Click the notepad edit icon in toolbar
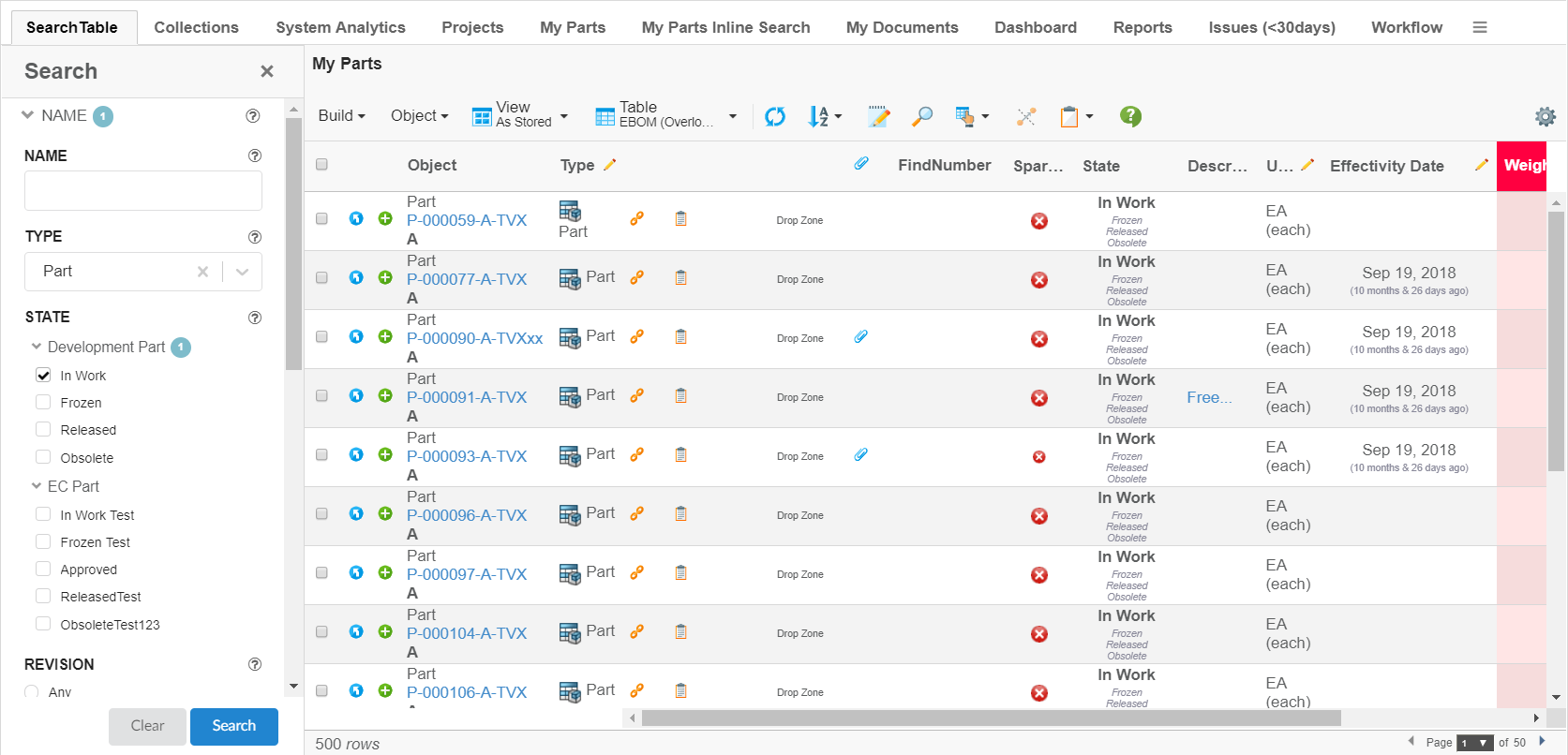Image resolution: width=1568 pixels, height=755 pixels. click(x=877, y=116)
